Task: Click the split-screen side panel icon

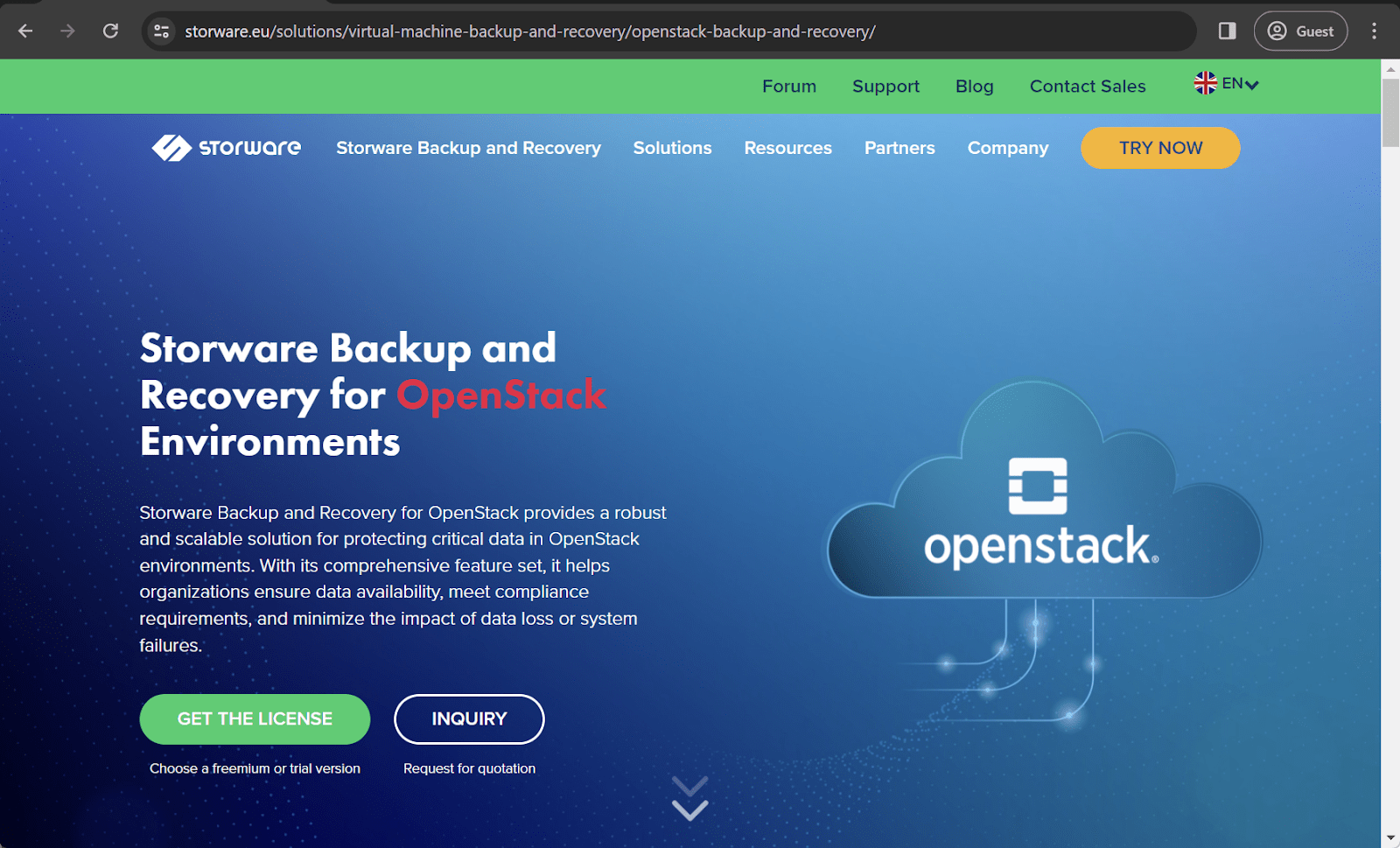Action: (x=1226, y=31)
